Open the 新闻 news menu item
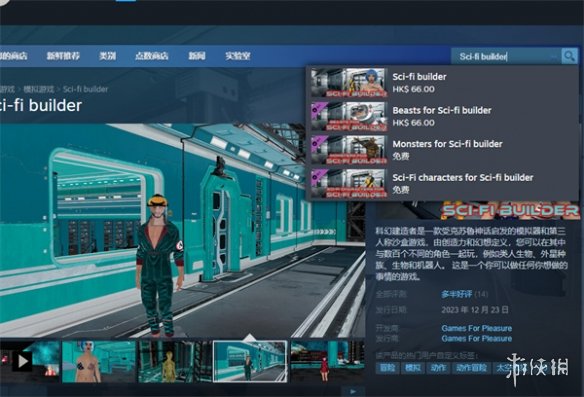The width and height of the screenshot is (584, 397). (197, 56)
